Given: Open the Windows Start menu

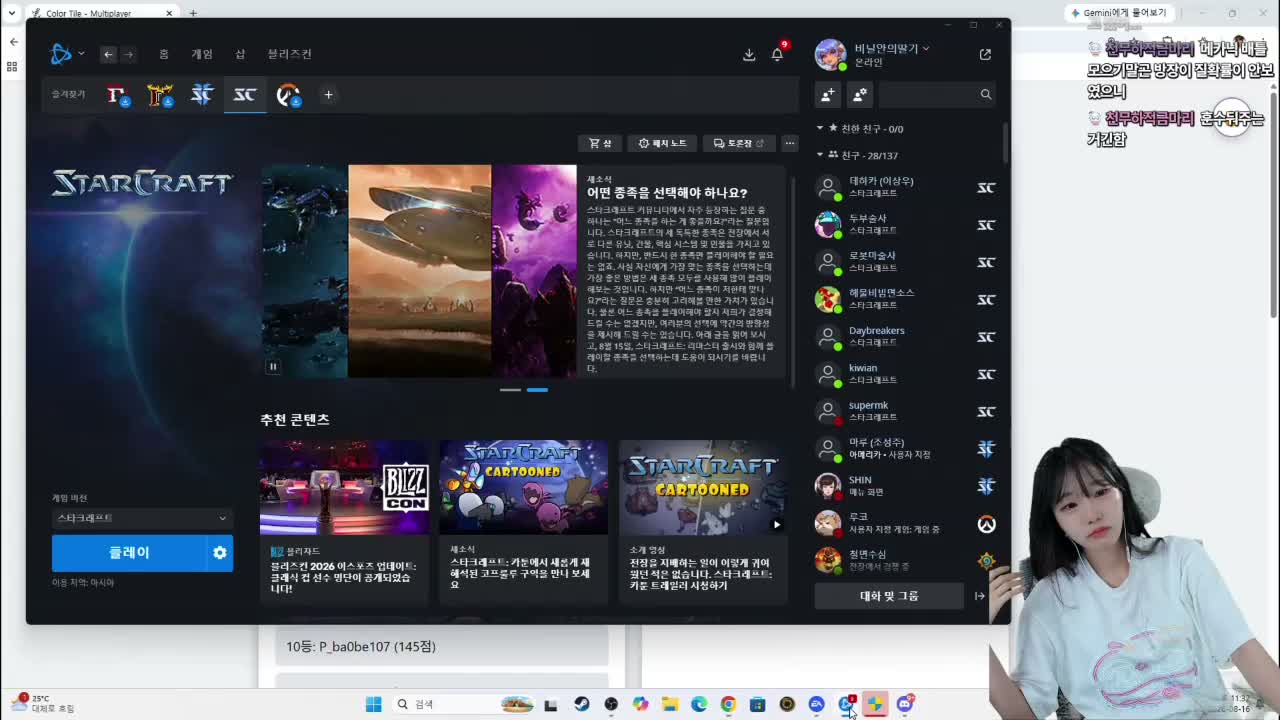Looking at the screenshot, I should click(x=373, y=704).
